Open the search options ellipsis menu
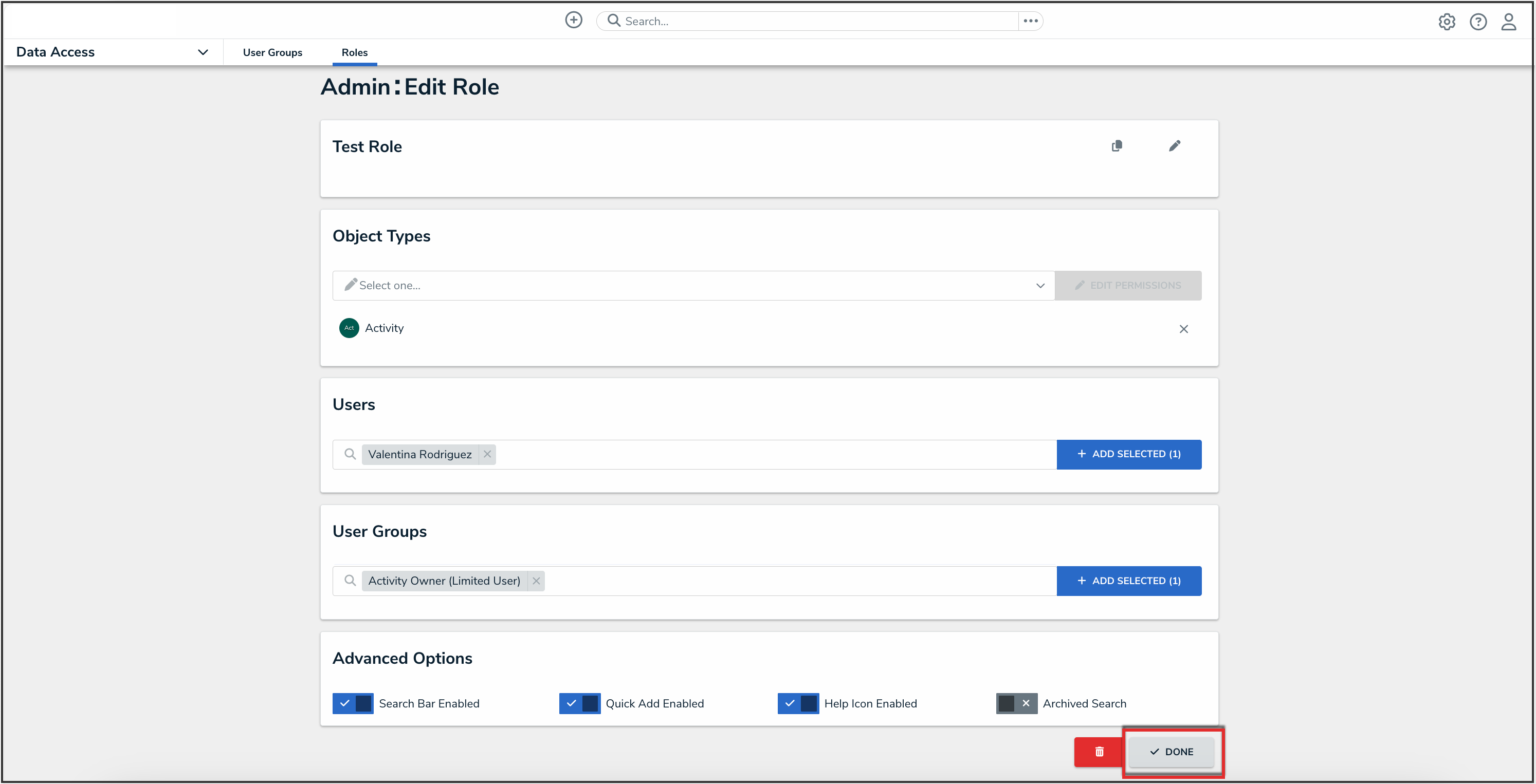This screenshot has width=1536, height=784. coord(1030,21)
